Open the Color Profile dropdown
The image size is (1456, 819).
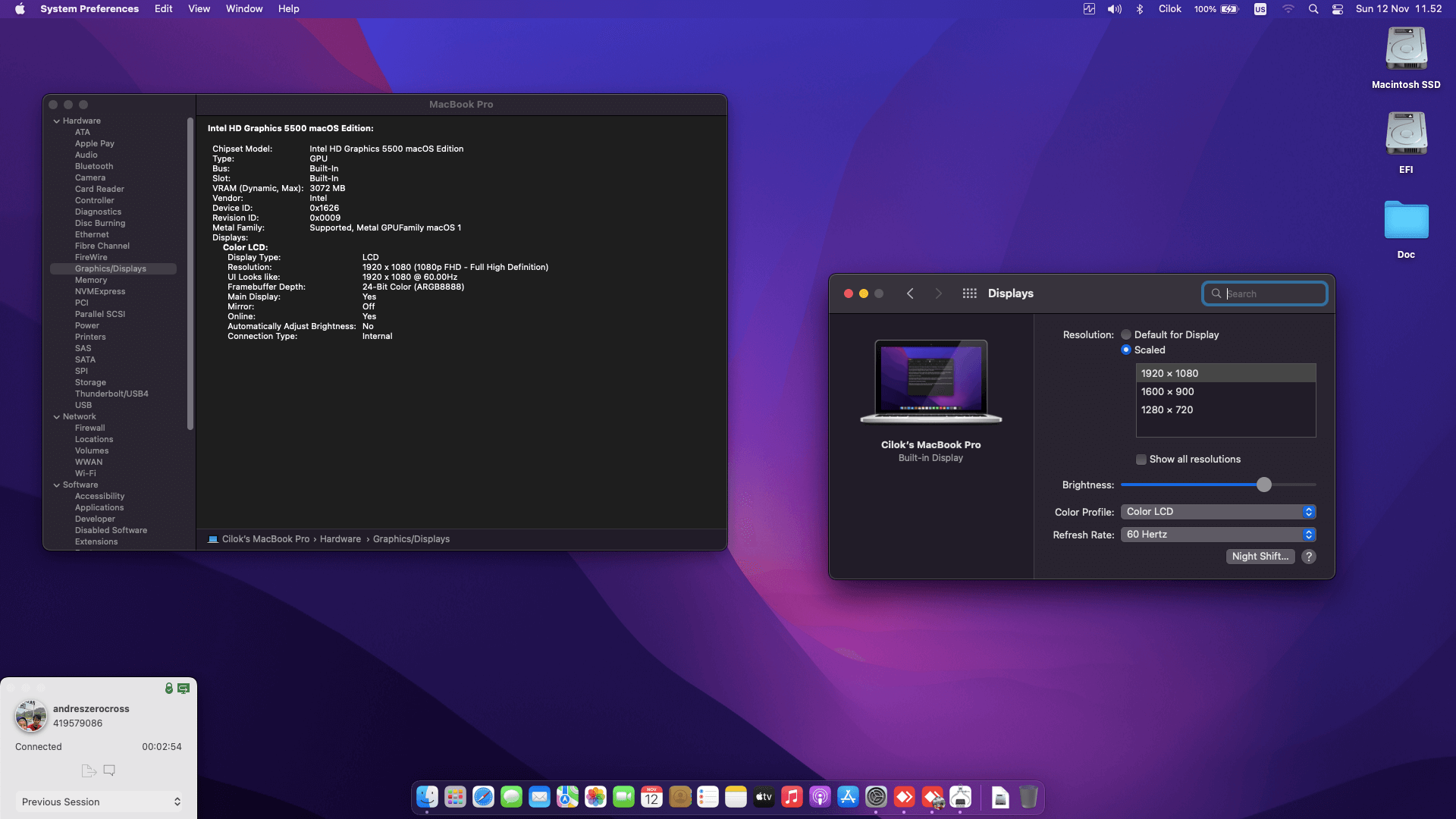pyautogui.click(x=1218, y=512)
